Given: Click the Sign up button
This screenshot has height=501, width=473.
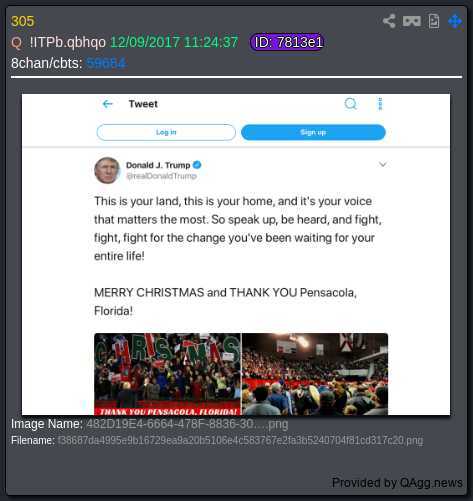Looking at the screenshot, I should pos(313,132).
